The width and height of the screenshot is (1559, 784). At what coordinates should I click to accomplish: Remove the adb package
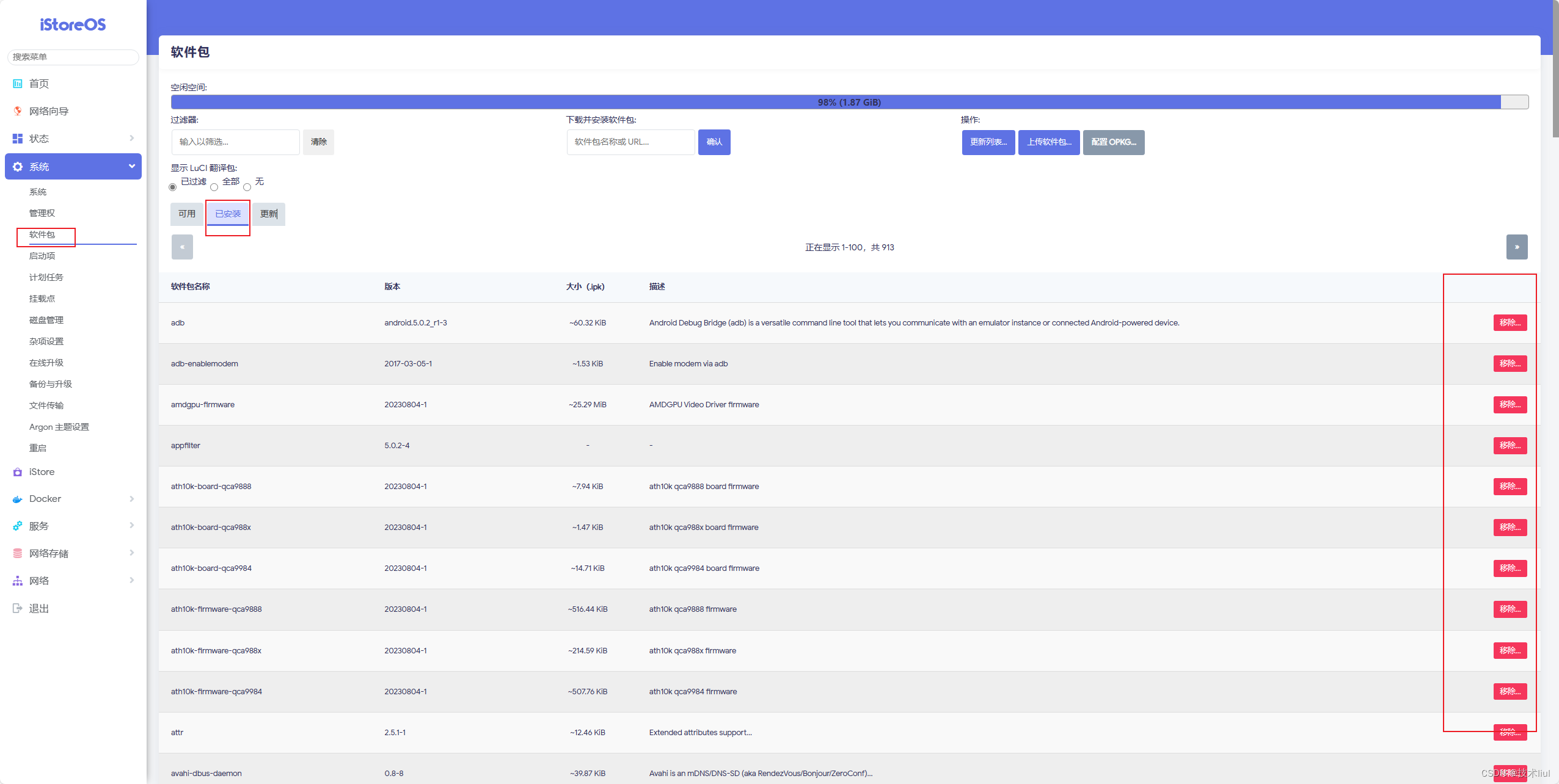click(x=1510, y=322)
